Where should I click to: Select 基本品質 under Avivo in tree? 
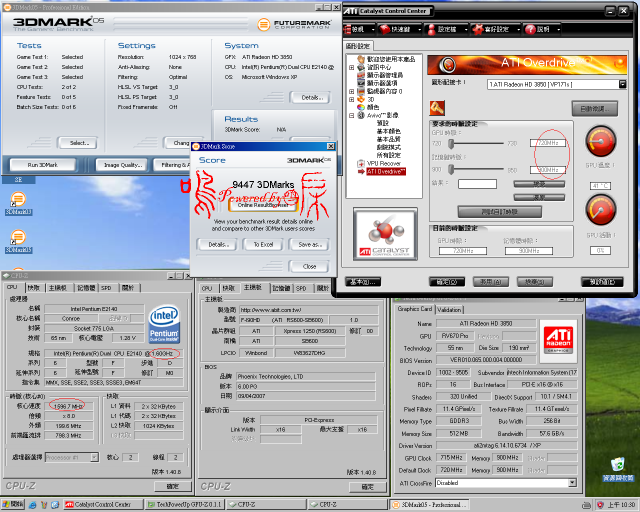coord(388,139)
